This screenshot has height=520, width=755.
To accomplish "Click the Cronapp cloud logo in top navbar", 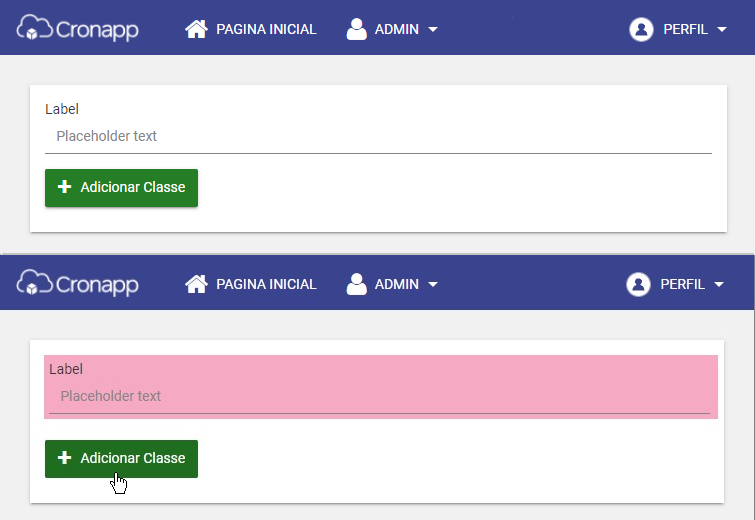I will click(78, 28).
